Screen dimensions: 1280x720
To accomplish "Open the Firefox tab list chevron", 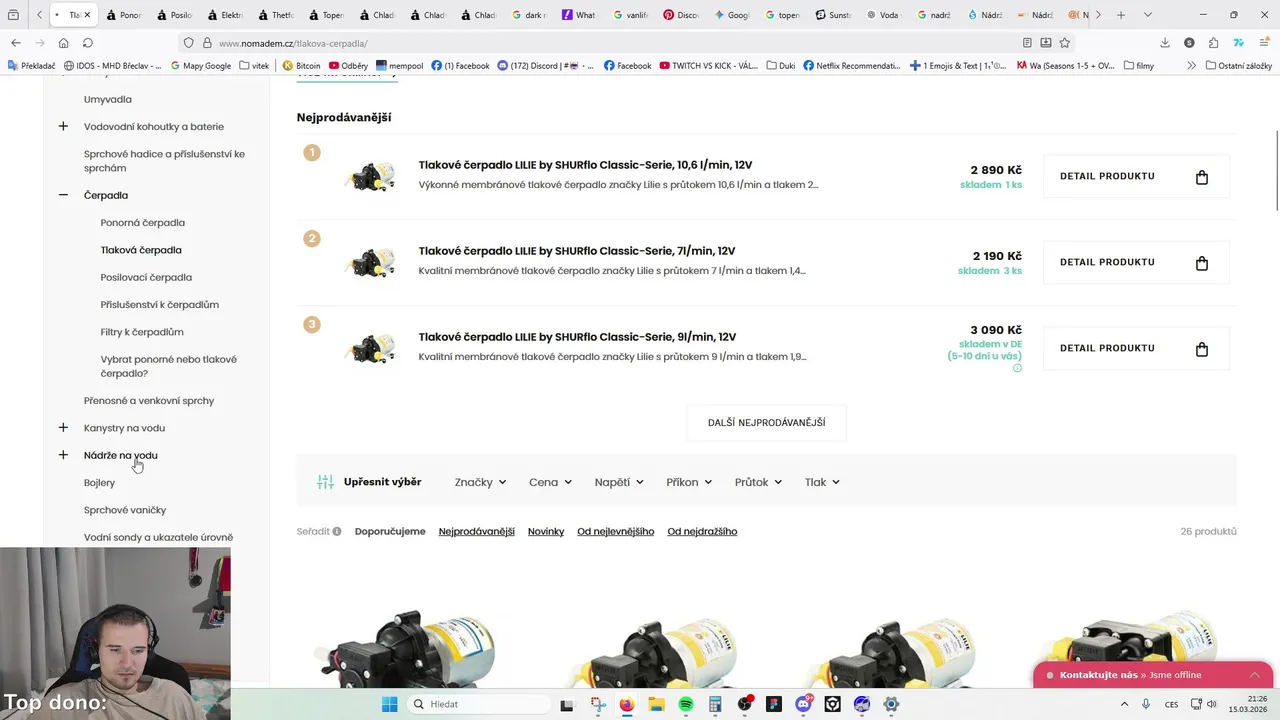I will (1147, 15).
